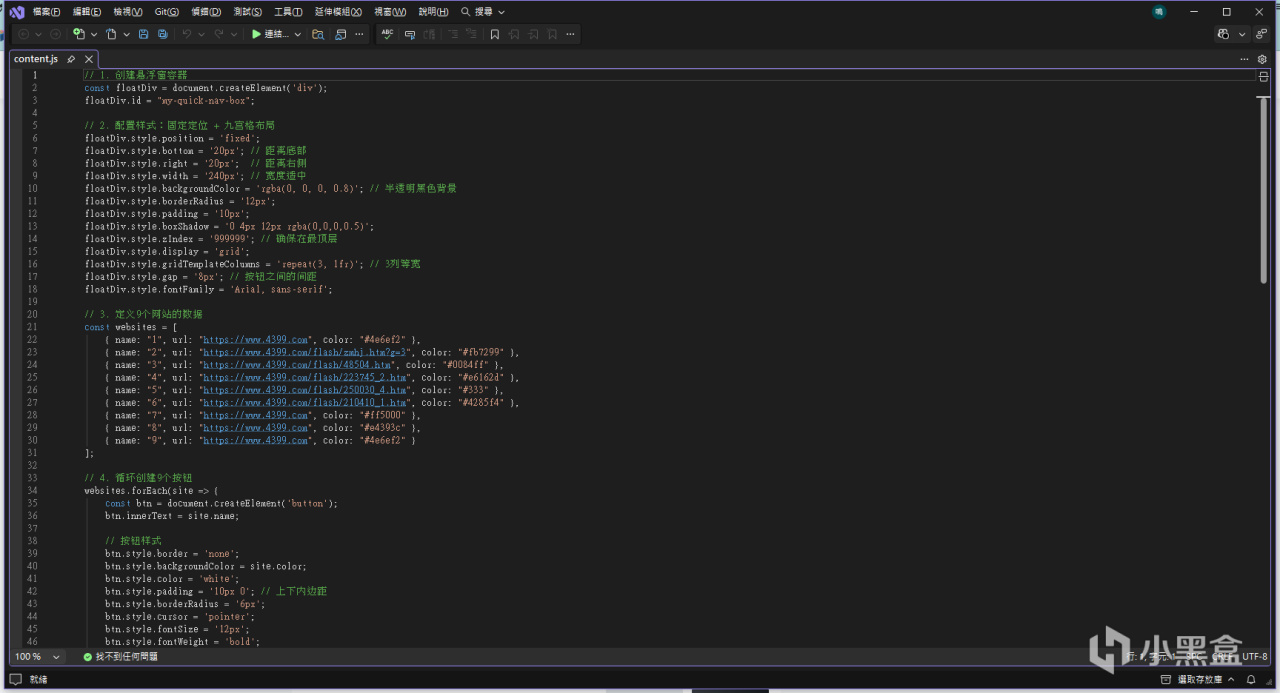Image resolution: width=1280 pixels, height=693 pixels.
Task: Toggle a bookmark with the bookmark icon
Action: click(x=494, y=34)
